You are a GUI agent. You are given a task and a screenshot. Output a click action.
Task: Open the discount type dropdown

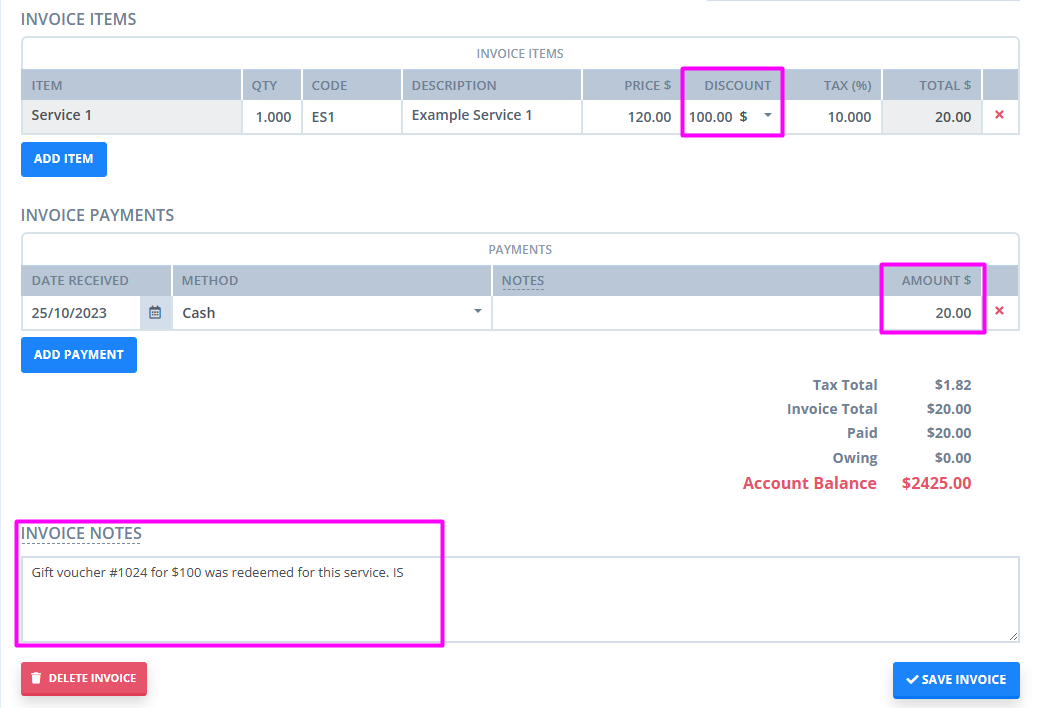[767, 115]
